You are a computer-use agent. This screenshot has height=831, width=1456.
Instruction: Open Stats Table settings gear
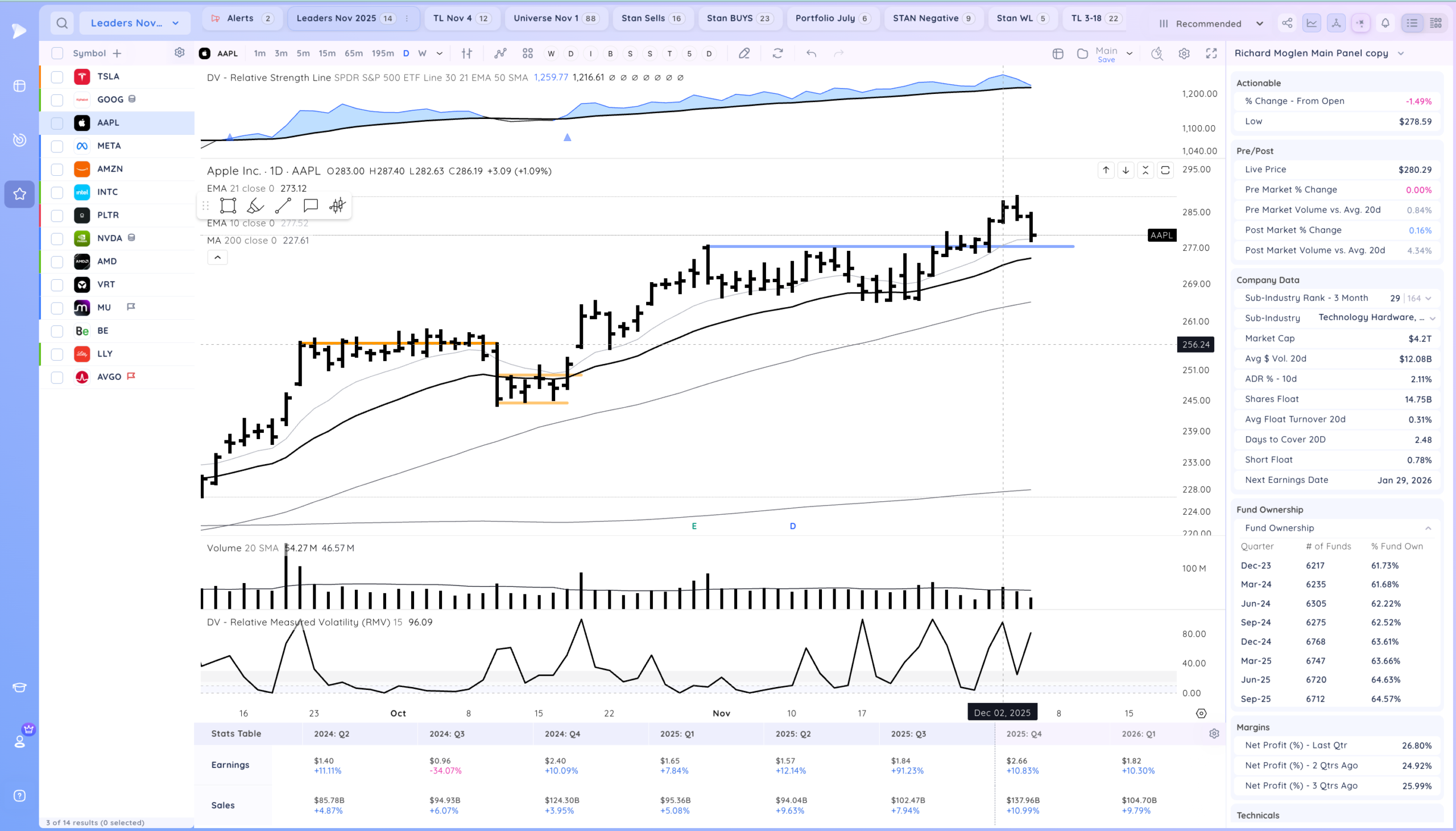tap(1214, 733)
